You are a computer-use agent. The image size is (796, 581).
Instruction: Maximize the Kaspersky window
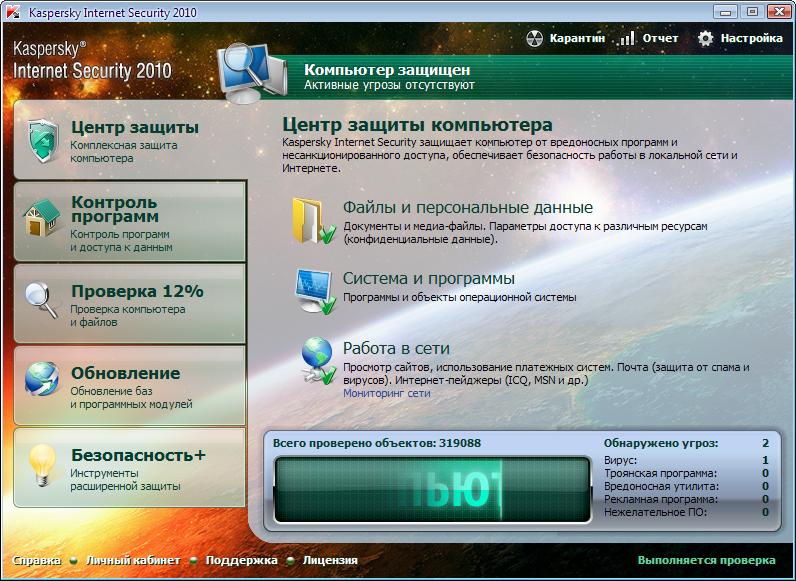point(752,12)
